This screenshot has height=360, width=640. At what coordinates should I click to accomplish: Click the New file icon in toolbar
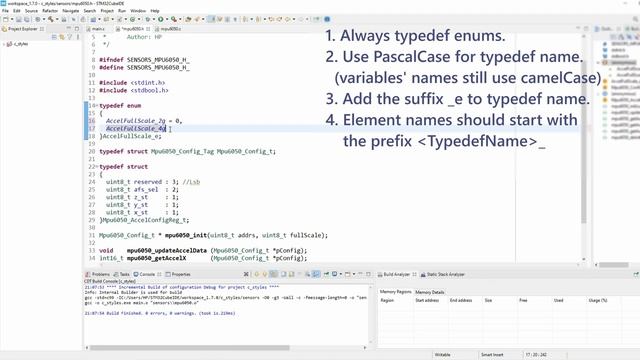(x=6, y=19)
